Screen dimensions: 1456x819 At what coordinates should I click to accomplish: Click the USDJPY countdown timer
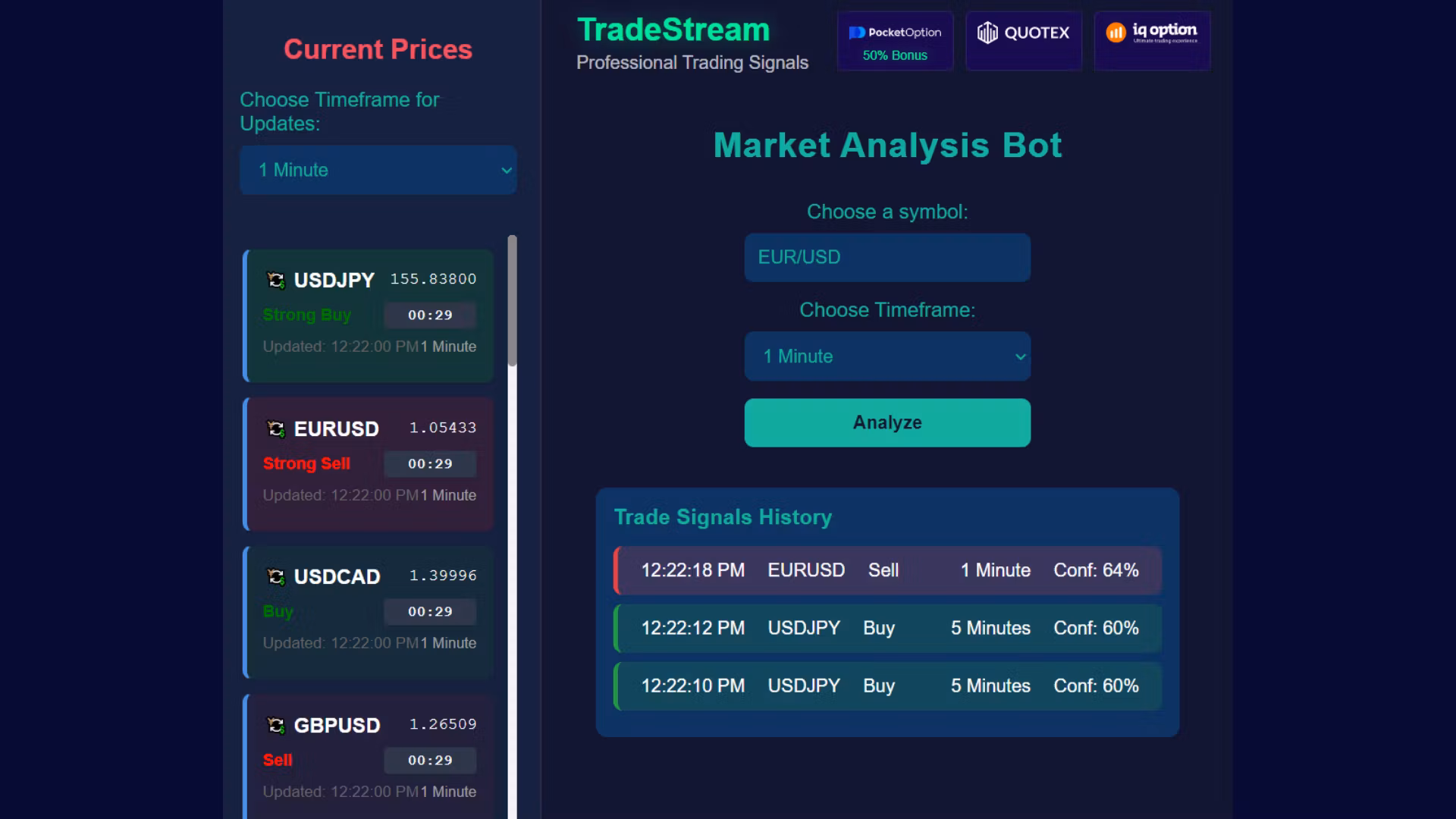pyautogui.click(x=429, y=315)
